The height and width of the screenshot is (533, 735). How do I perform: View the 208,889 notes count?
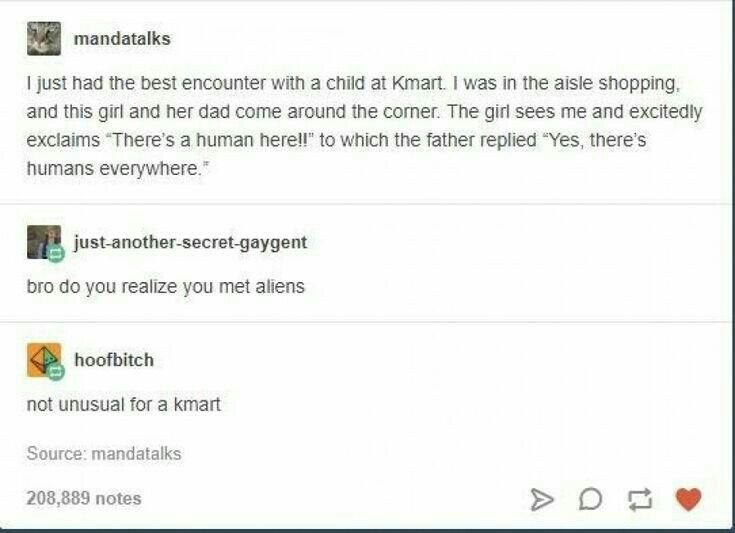(84, 498)
